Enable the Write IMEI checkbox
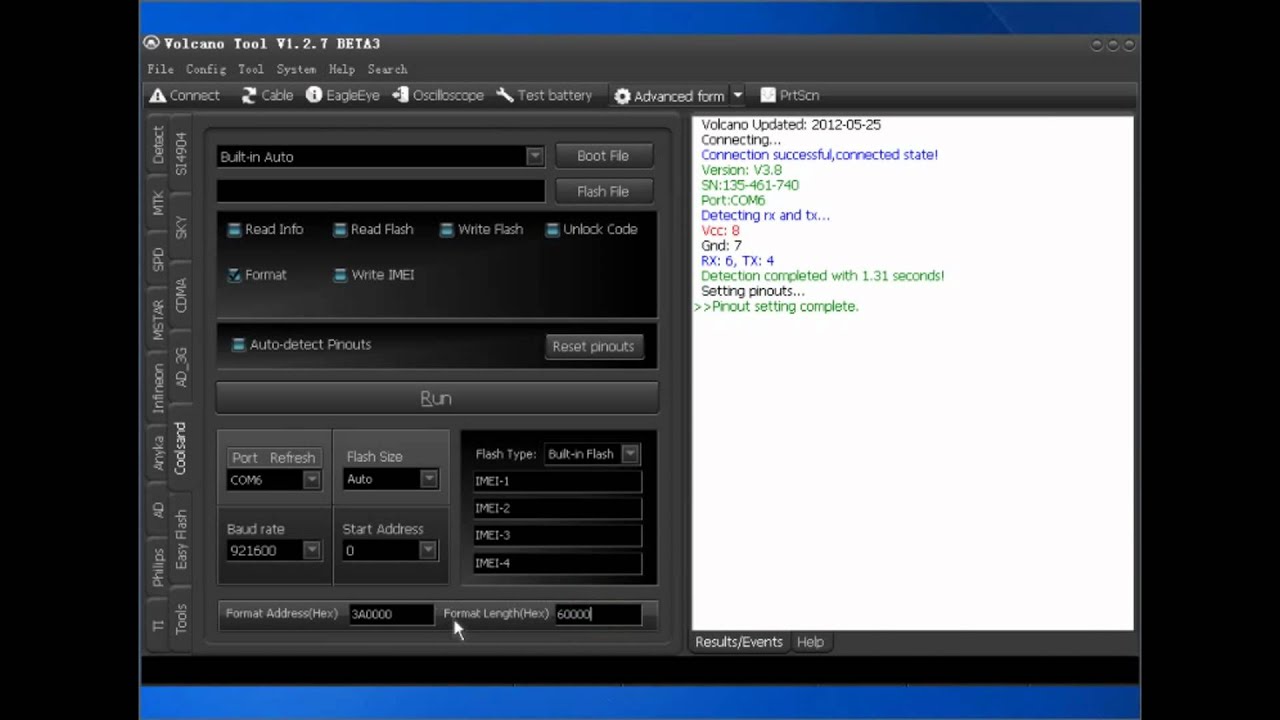Screen dimensions: 1280x720 (340, 275)
